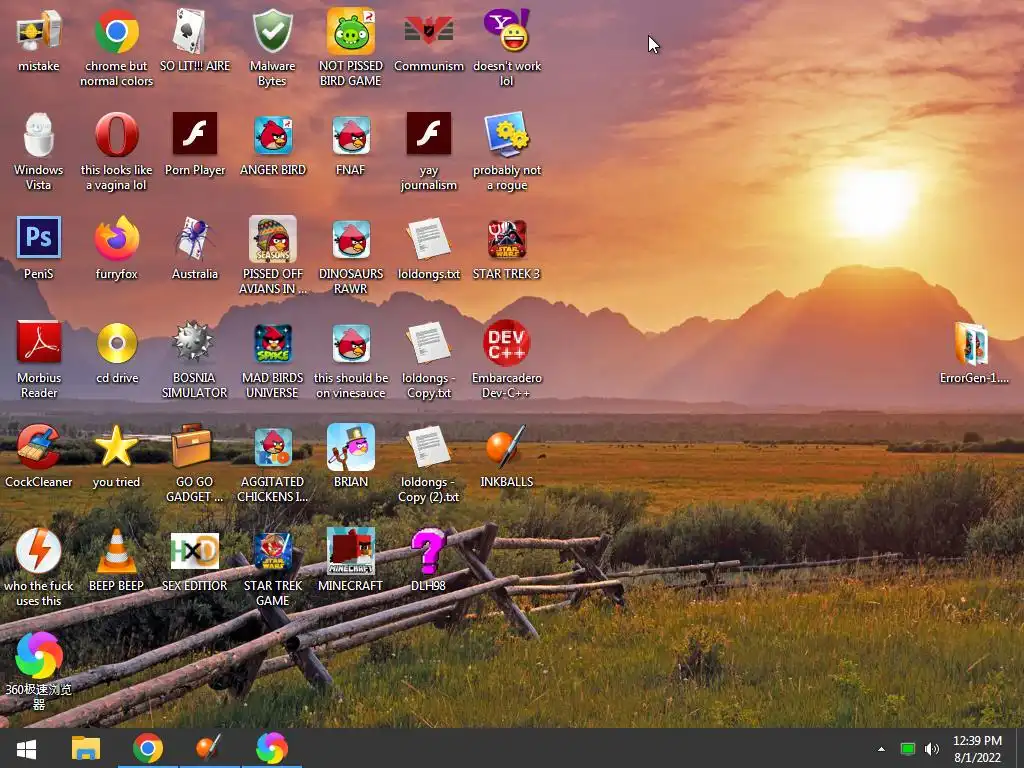This screenshot has height=768, width=1024.
Task: Select the DLH98 question mark icon
Action: 428,551
